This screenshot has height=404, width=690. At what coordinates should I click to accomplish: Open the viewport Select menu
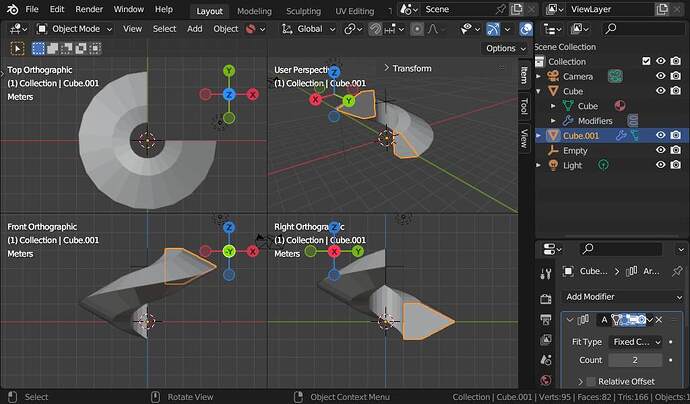coord(164,29)
